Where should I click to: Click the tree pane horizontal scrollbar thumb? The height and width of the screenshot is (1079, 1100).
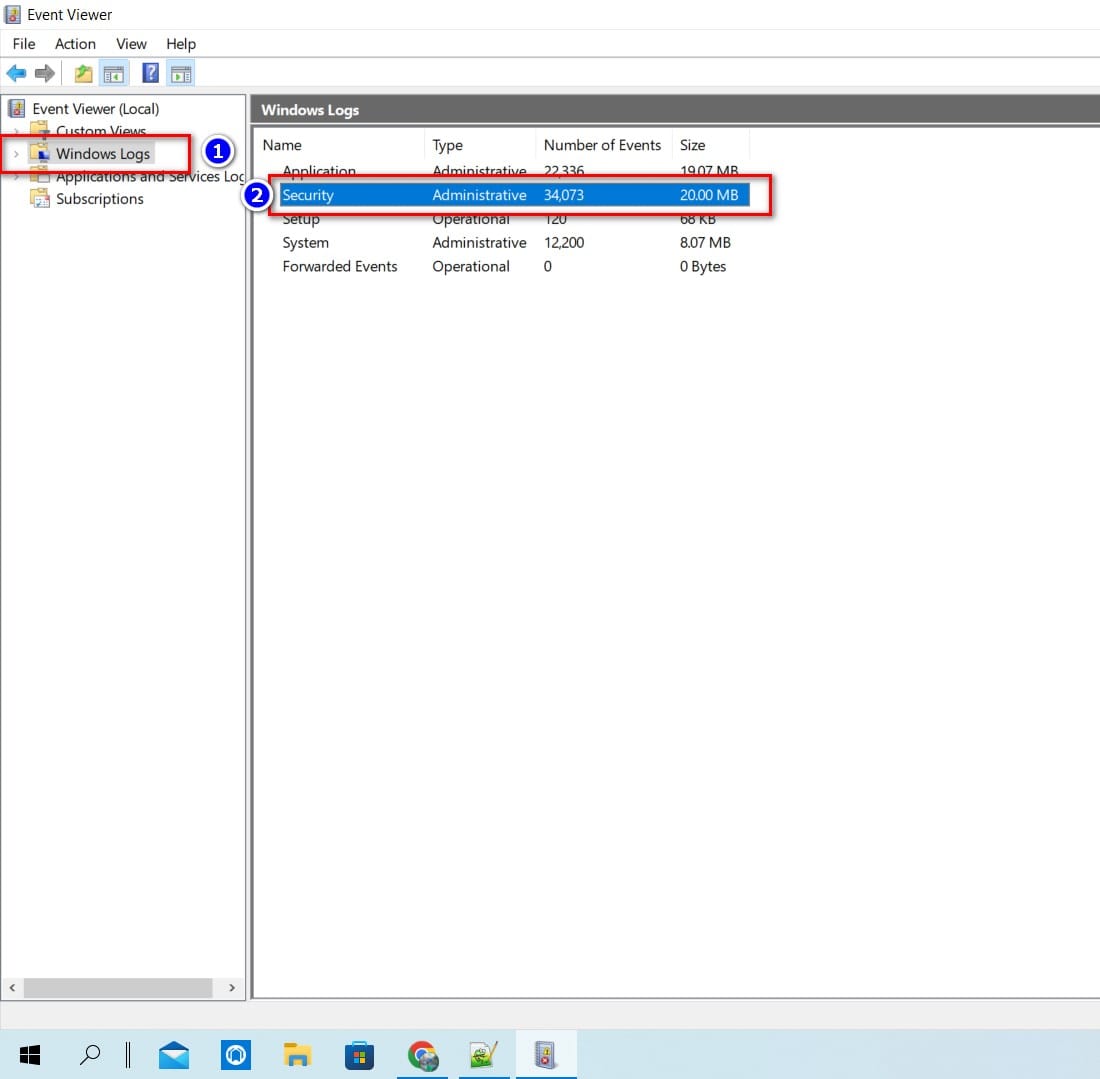tap(118, 988)
